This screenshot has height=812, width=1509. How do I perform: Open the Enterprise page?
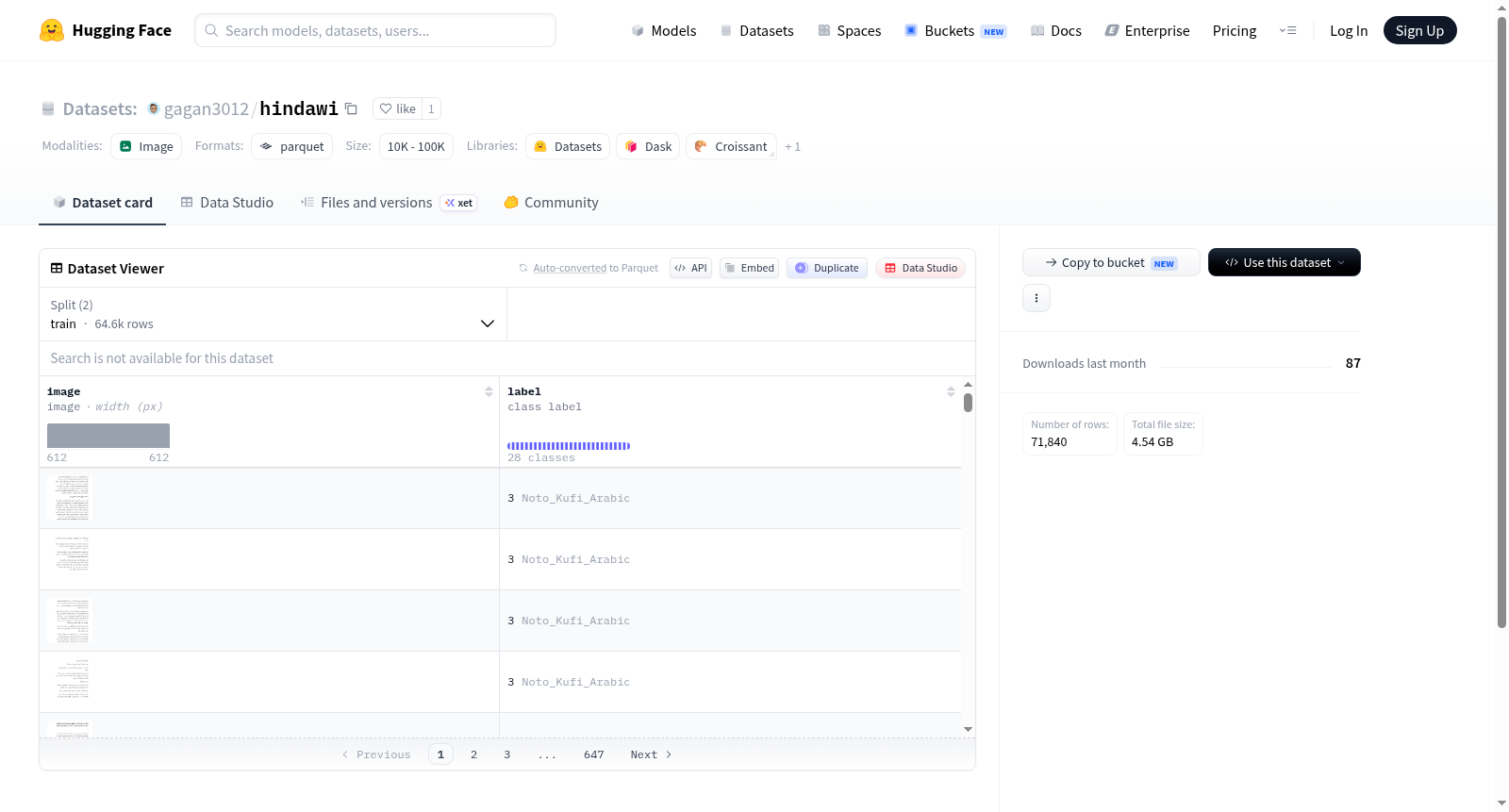click(x=1147, y=30)
